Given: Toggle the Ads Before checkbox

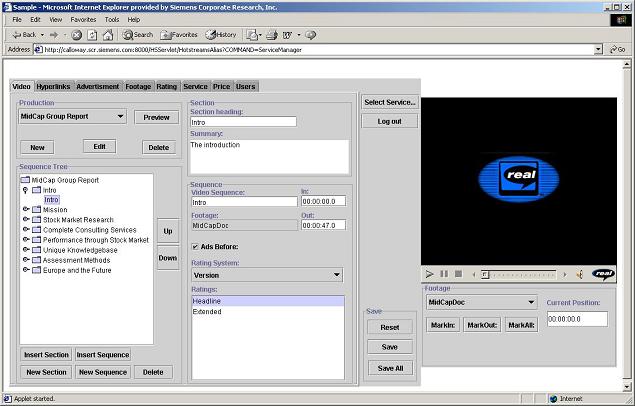Looking at the screenshot, I should point(195,246).
